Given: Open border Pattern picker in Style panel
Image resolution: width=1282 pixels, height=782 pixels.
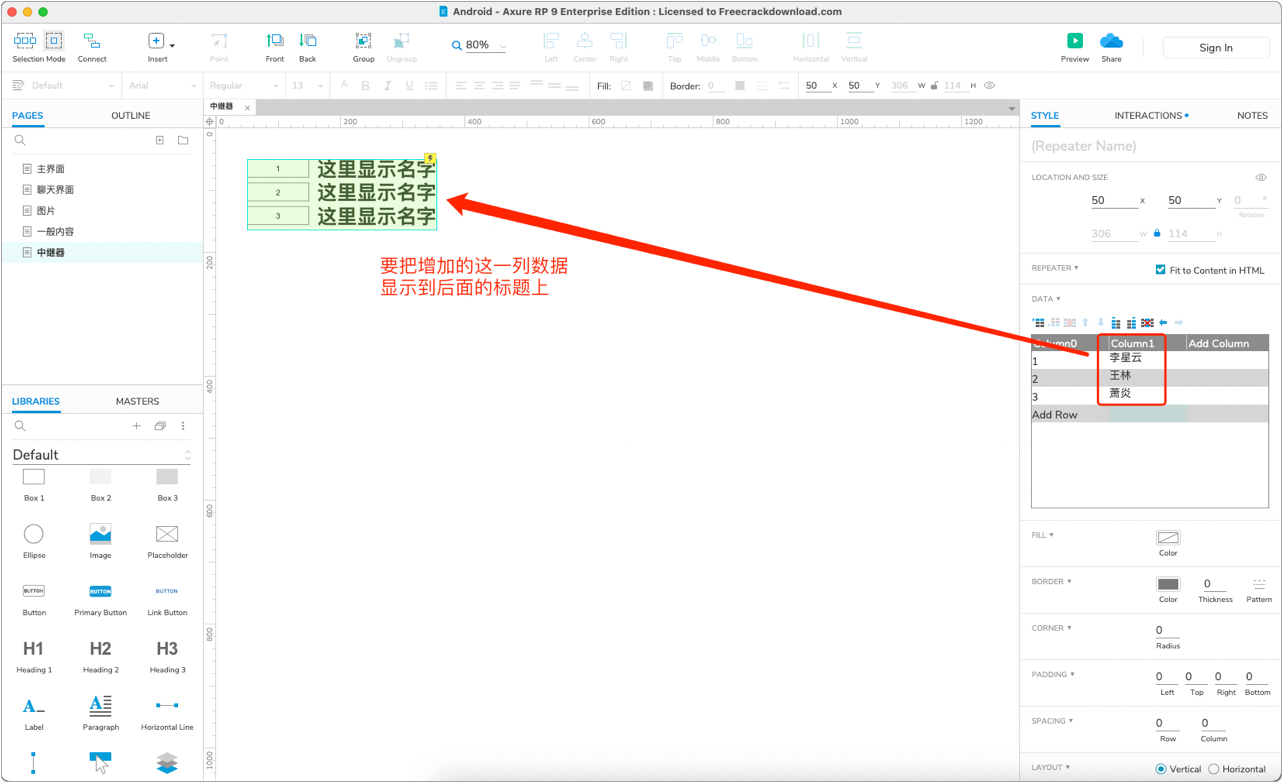Looking at the screenshot, I should (1259, 584).
